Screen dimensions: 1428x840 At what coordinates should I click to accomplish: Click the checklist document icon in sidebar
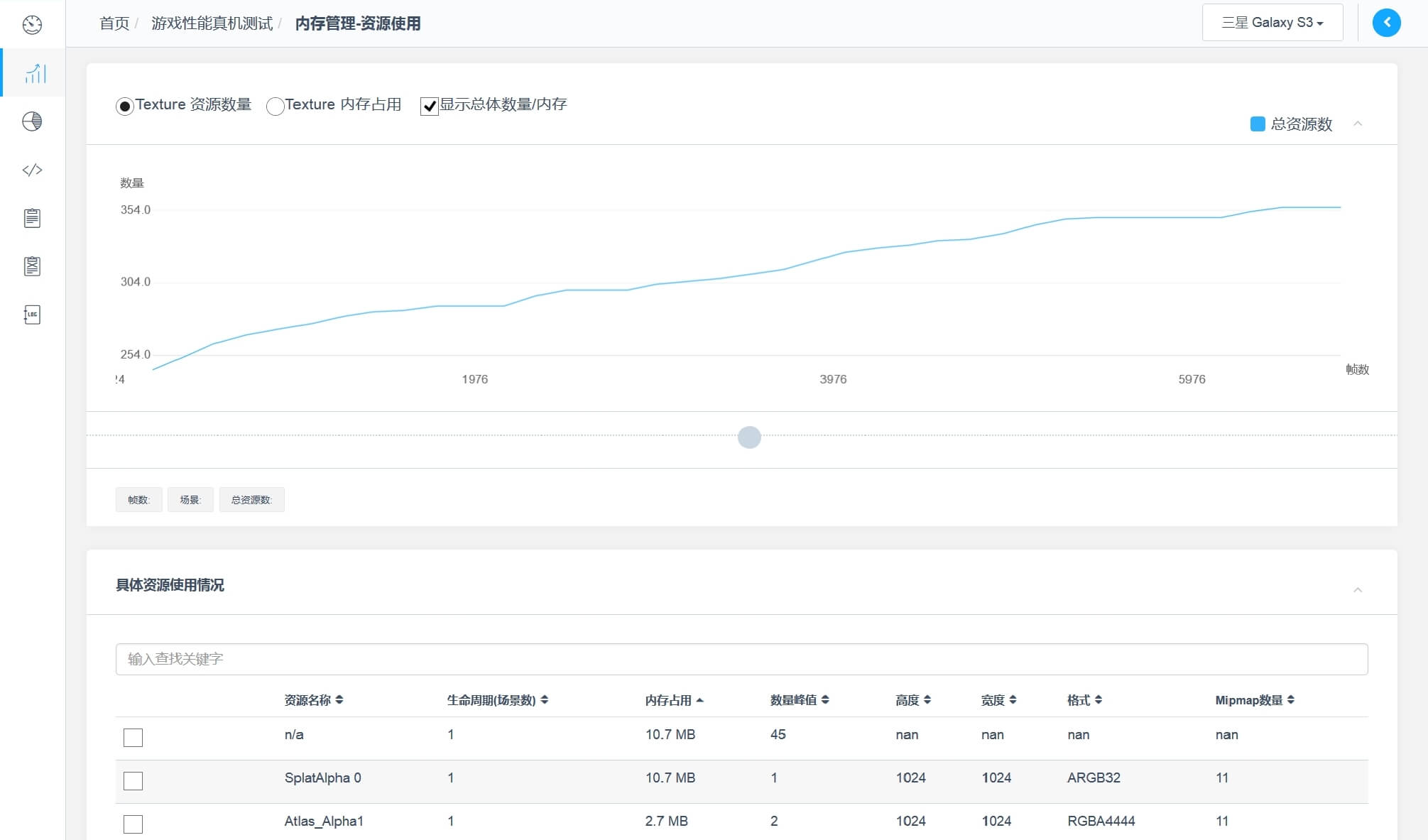click(32, 266)
